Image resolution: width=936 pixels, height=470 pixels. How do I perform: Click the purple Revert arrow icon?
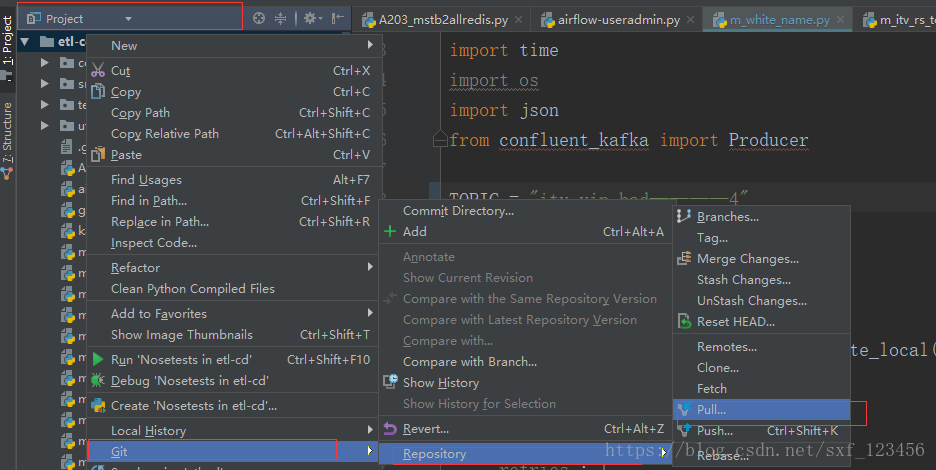tap(390, 428)
